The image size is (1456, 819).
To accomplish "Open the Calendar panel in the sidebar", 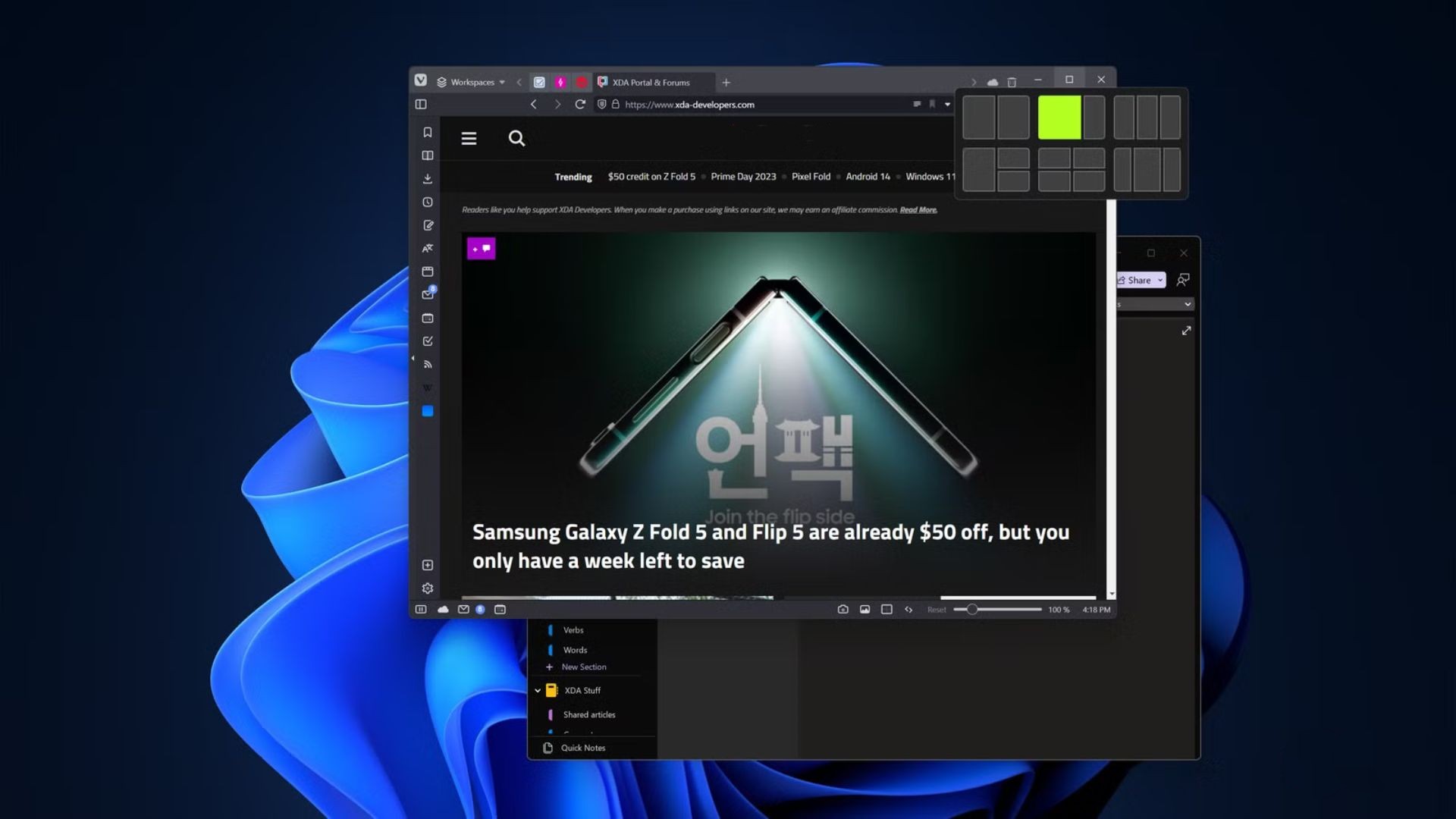I will [x=428, y=318].
